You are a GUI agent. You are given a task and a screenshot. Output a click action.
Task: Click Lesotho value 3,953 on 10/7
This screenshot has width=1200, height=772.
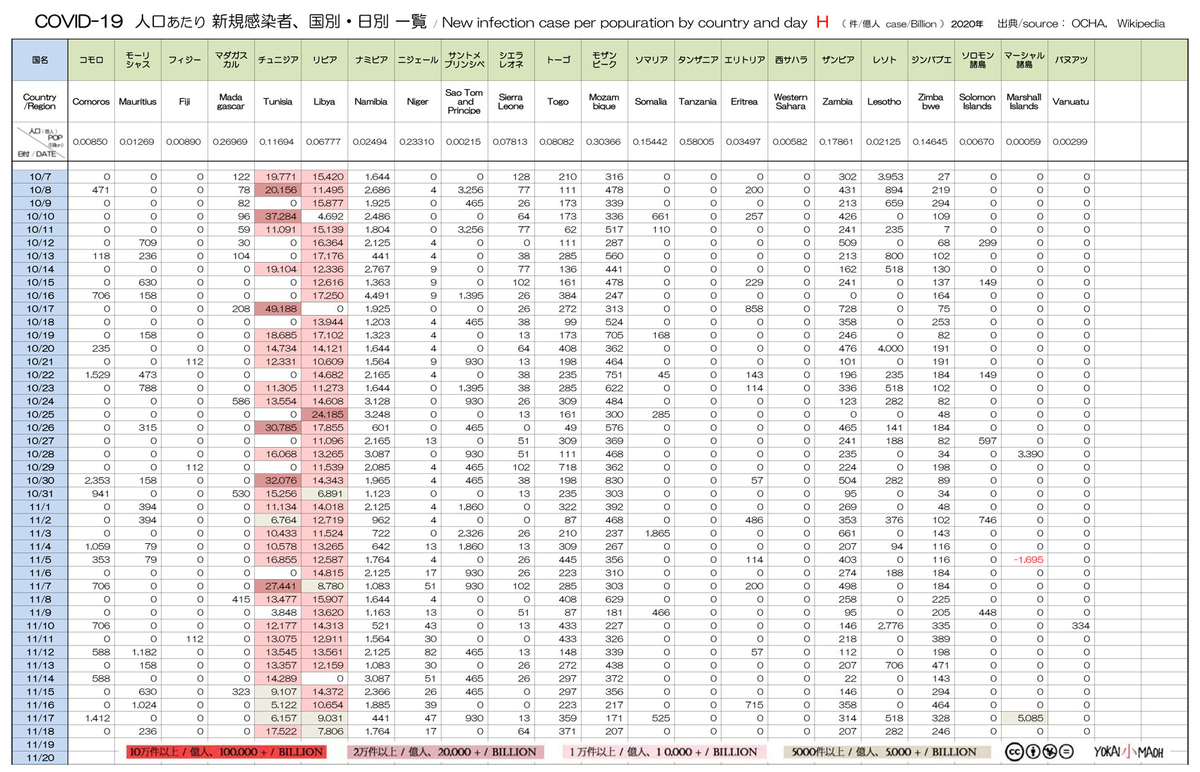[891, 175]
